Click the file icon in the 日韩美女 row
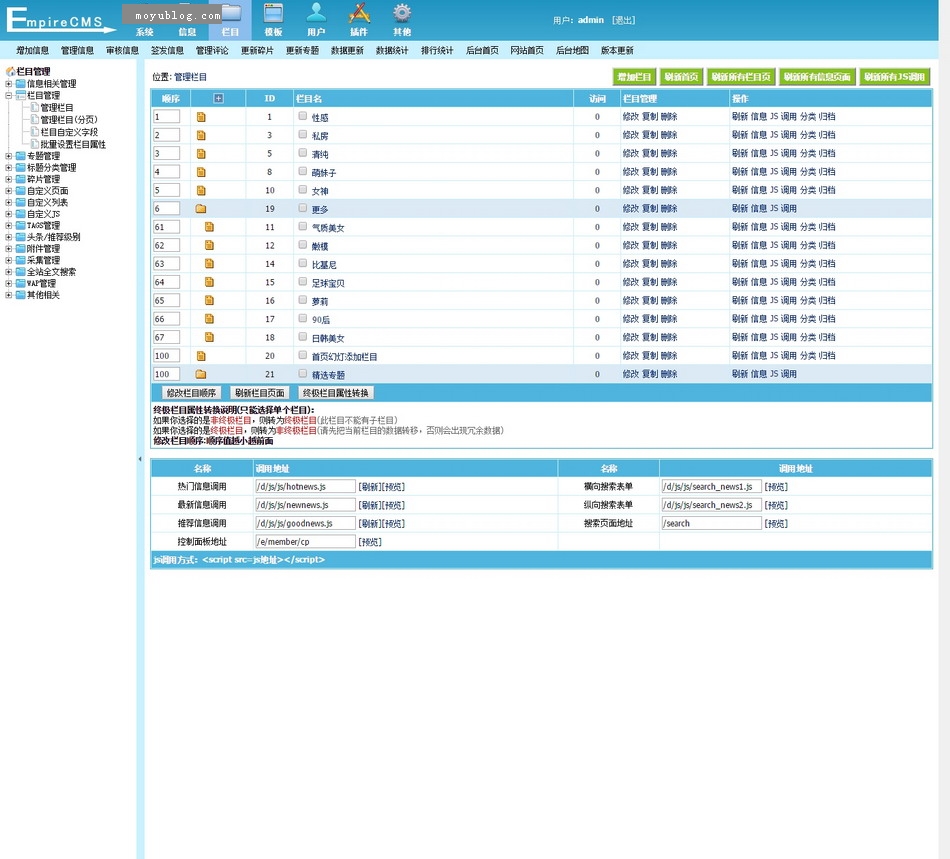 click(209, 337)
